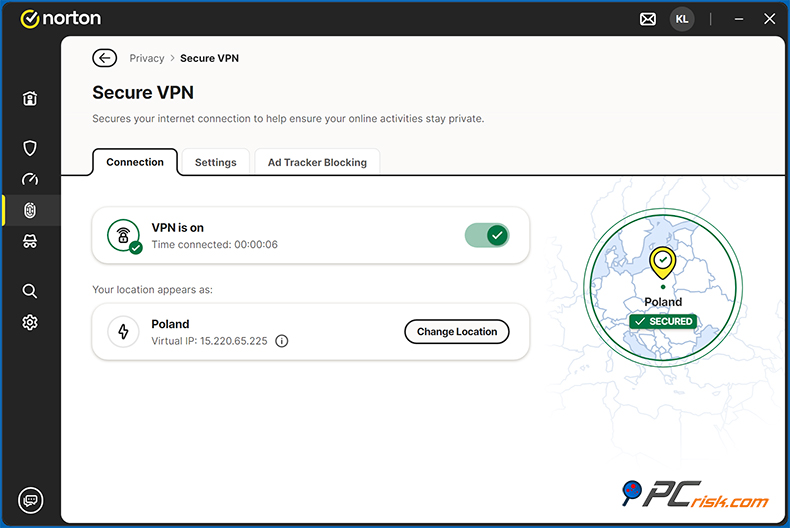Click the Time connected 00:00:06 text
Screen dimensions: 790x528
pyautogui.click(x=215, y=244)
